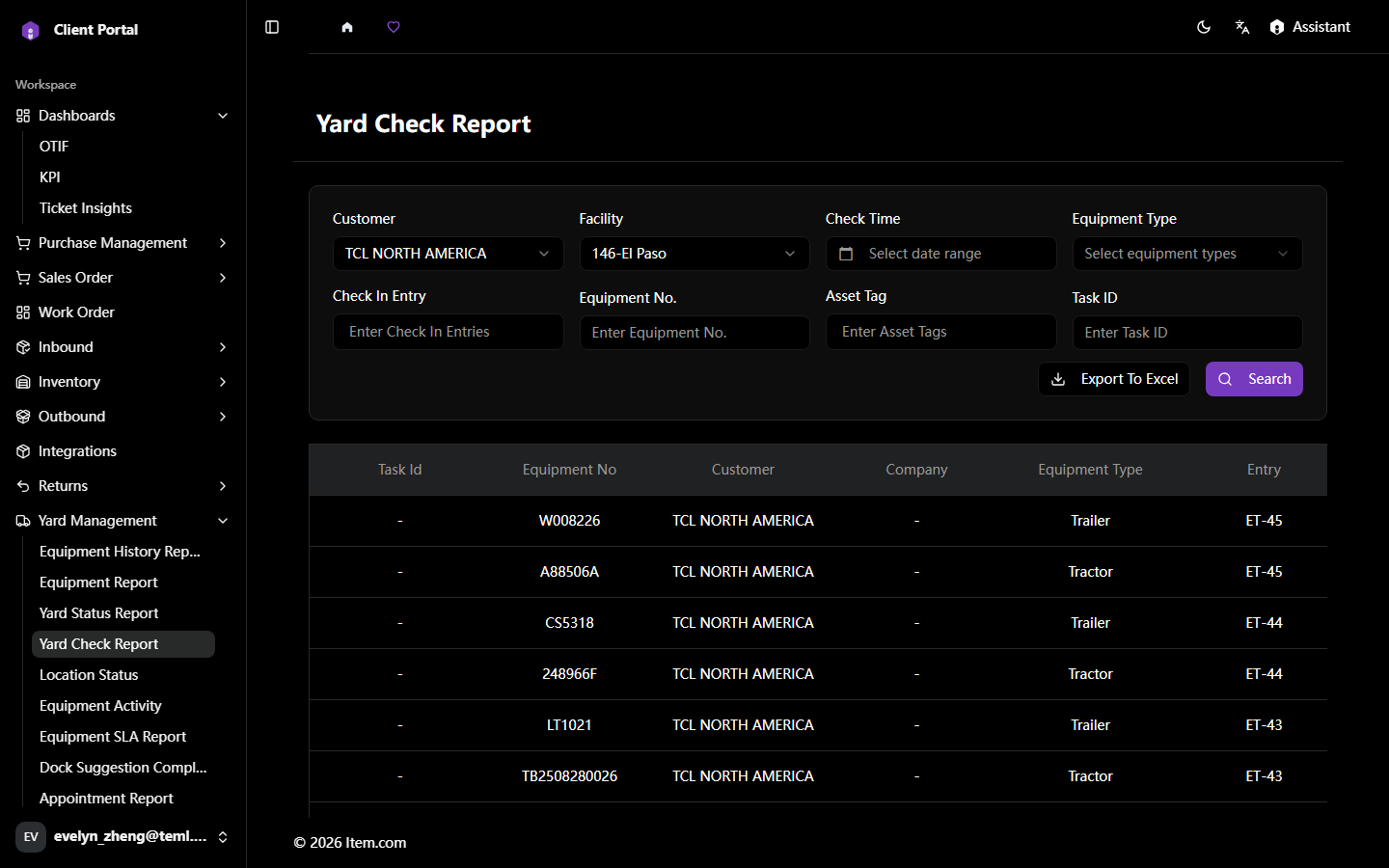Click equipment number W008226 cell
Image resolution: width=1389 pixels, height=868 pixels.
coord(569,521)
